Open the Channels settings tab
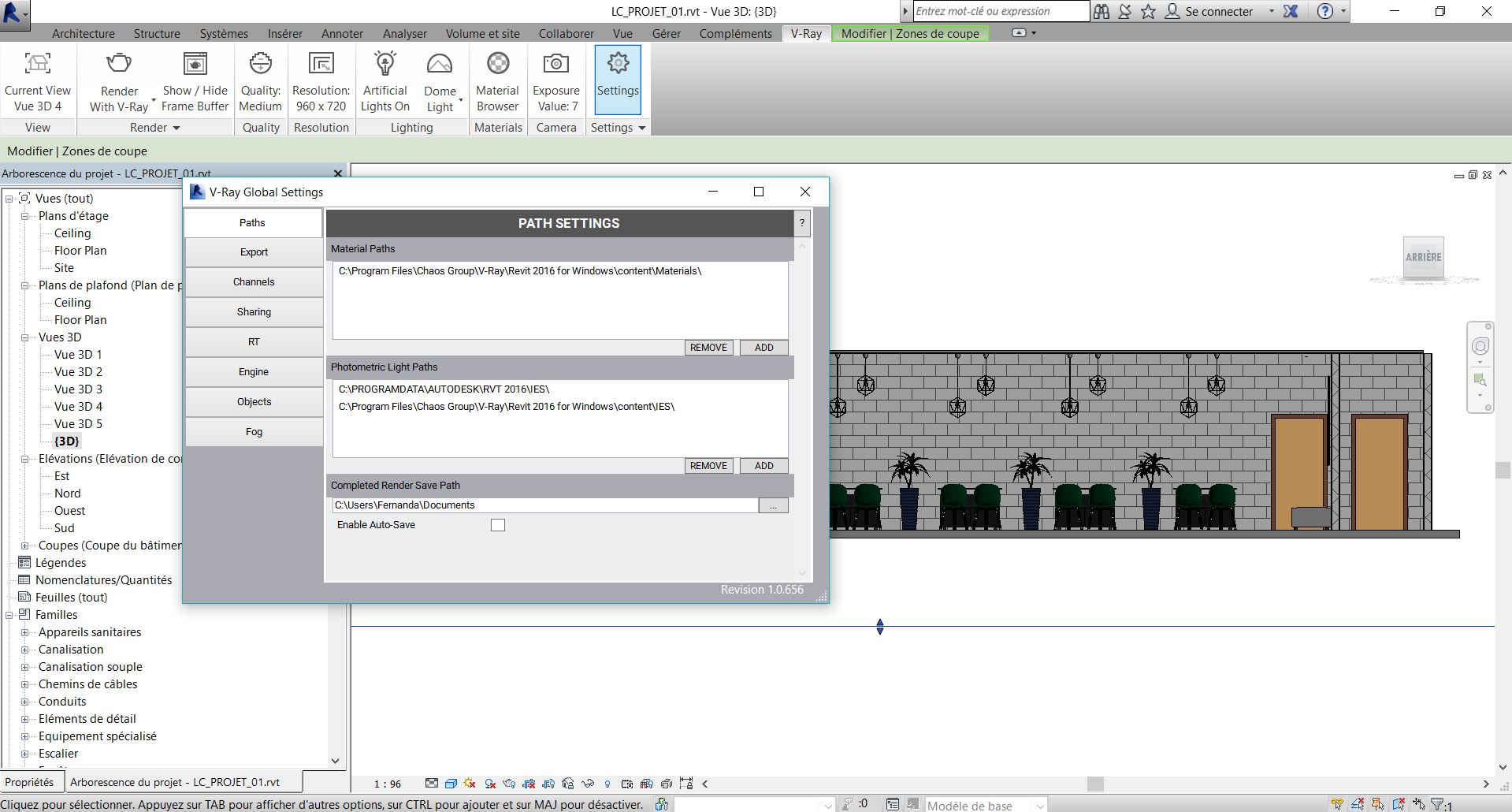 254,281
